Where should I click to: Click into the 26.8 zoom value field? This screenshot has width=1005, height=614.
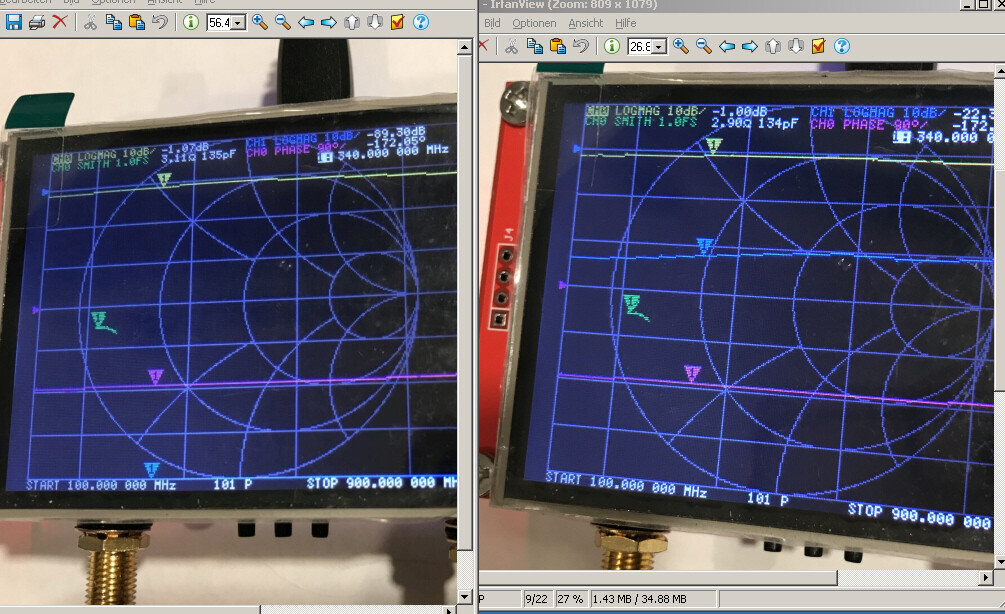(640, 47)
